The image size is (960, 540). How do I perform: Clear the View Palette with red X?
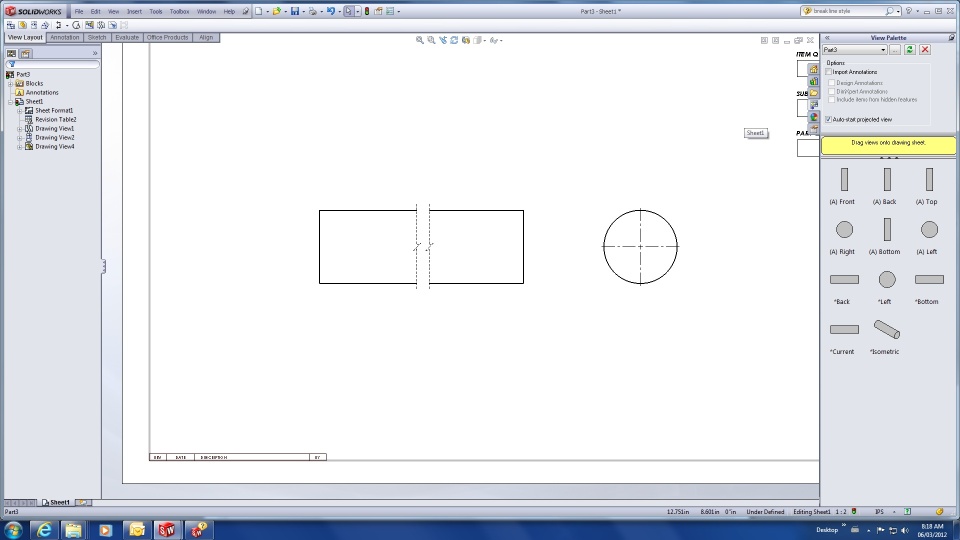coord(925,50)
